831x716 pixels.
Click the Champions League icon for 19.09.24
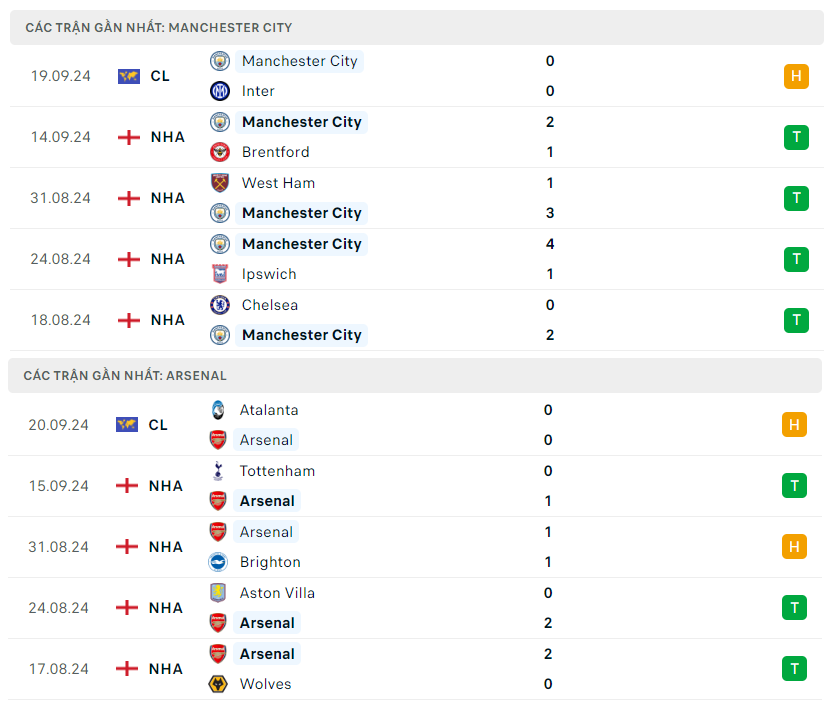coord(129,76)
